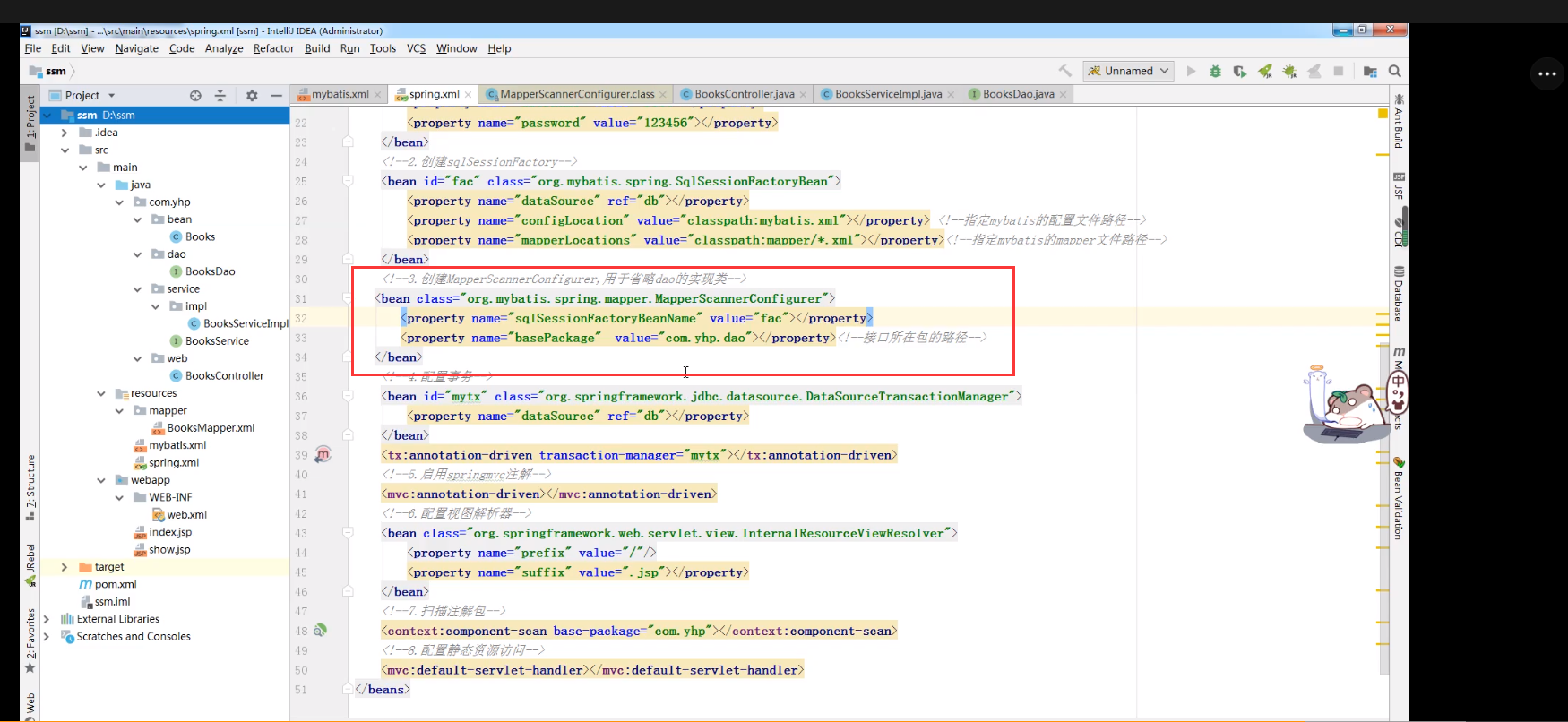This screenshot has width=1568, height=722.
Task: Open Search Everywhere magnifier
Action: (1395, 71)
